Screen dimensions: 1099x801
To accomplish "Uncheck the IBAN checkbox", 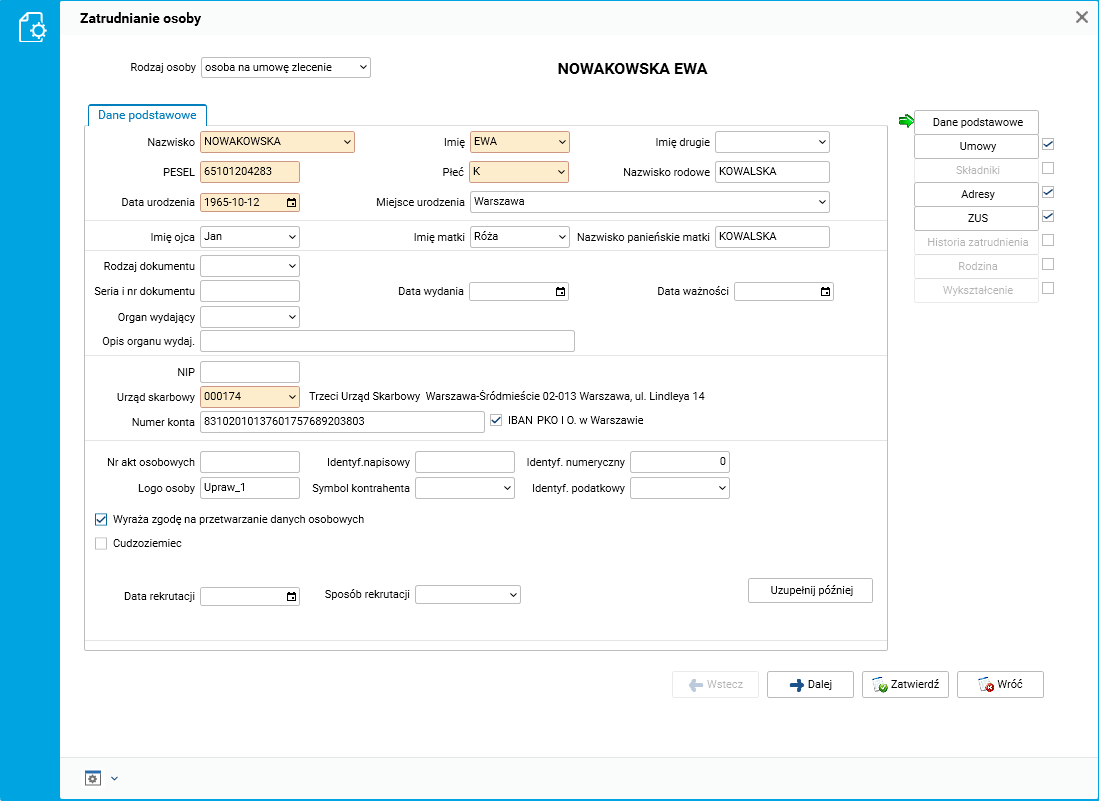I will (x=497, y=421).
